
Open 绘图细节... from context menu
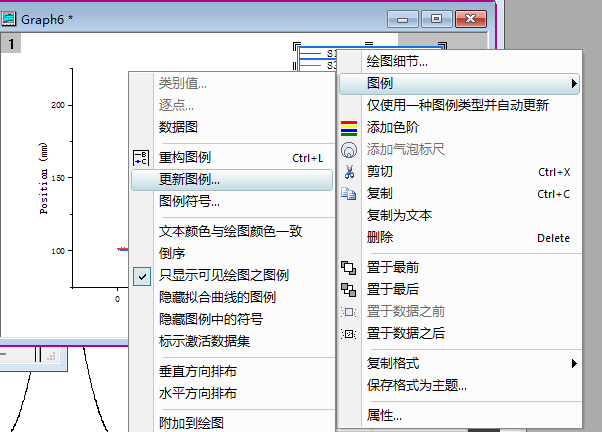click(397, 61)
